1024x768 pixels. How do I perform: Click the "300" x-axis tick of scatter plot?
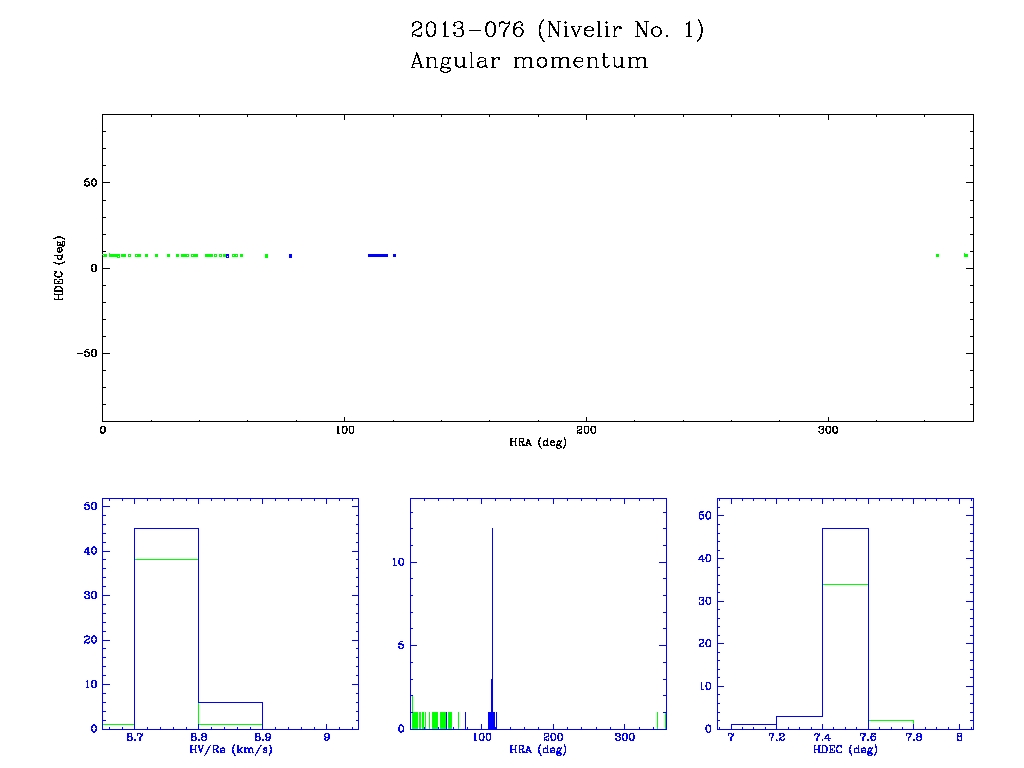pos(827,430)
